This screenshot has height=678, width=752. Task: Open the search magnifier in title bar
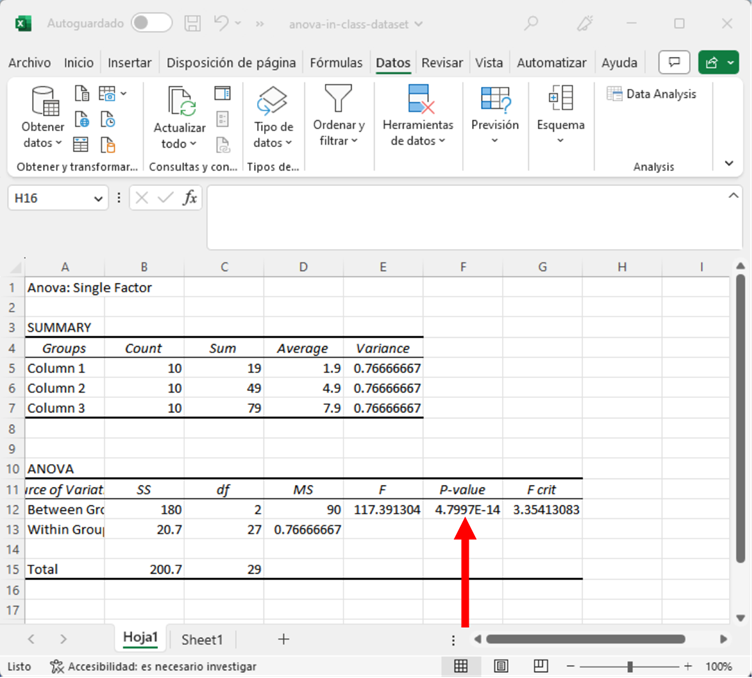coord(531,23)
